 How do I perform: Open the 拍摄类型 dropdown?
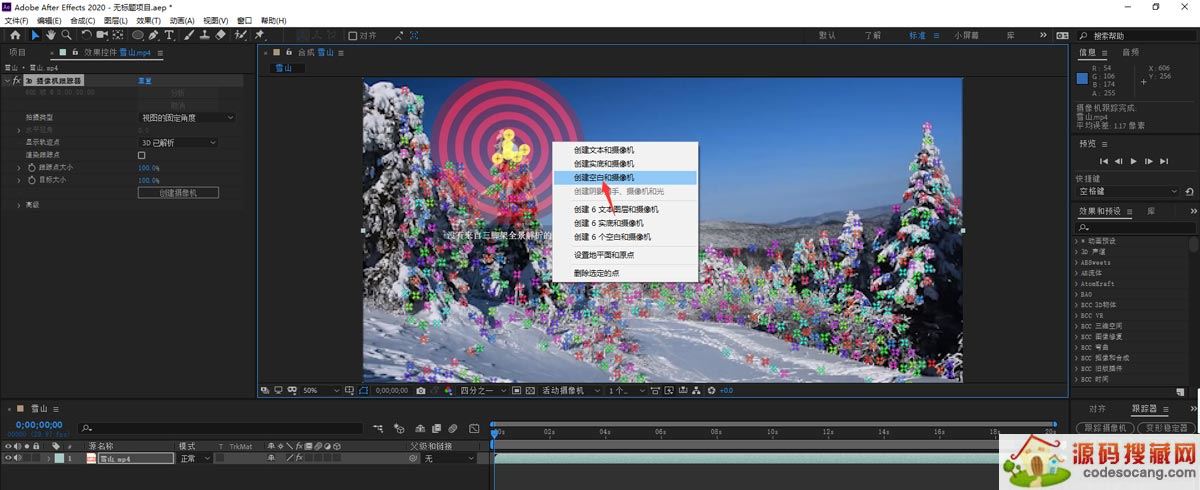pyautogui.click(x=188, y=117)
